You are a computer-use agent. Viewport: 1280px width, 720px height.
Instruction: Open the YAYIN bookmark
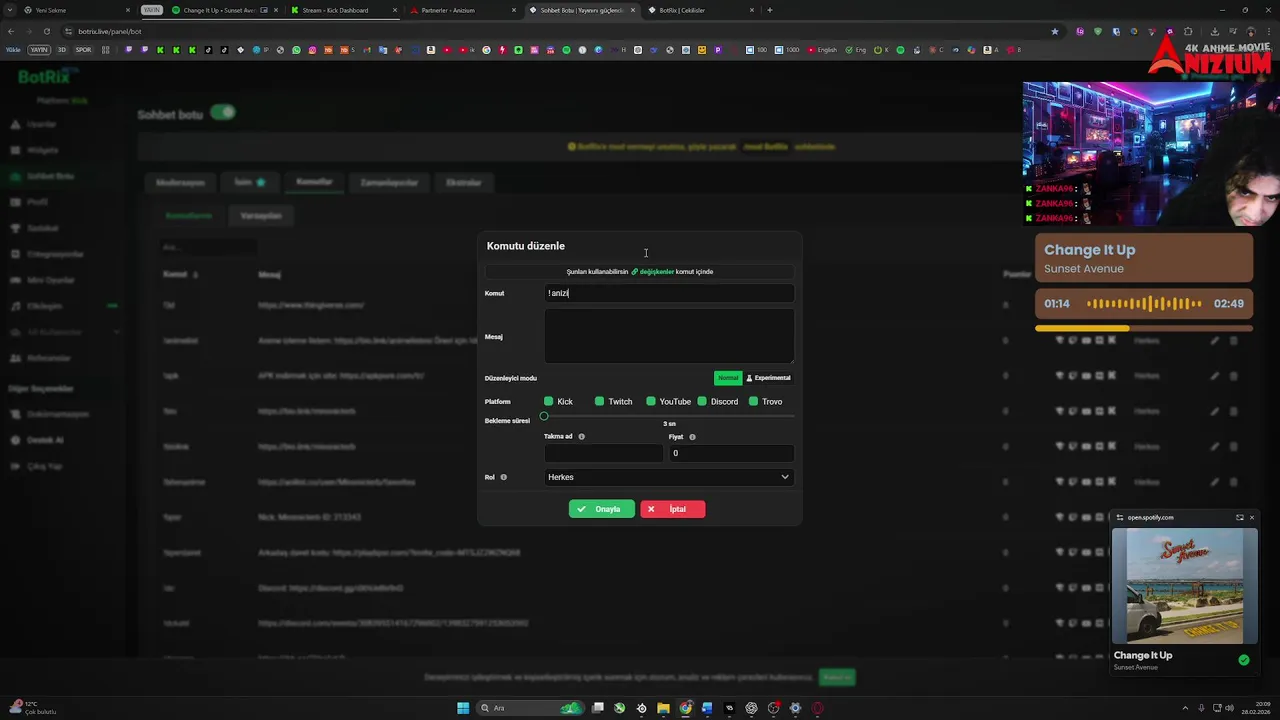coord(39,50)
